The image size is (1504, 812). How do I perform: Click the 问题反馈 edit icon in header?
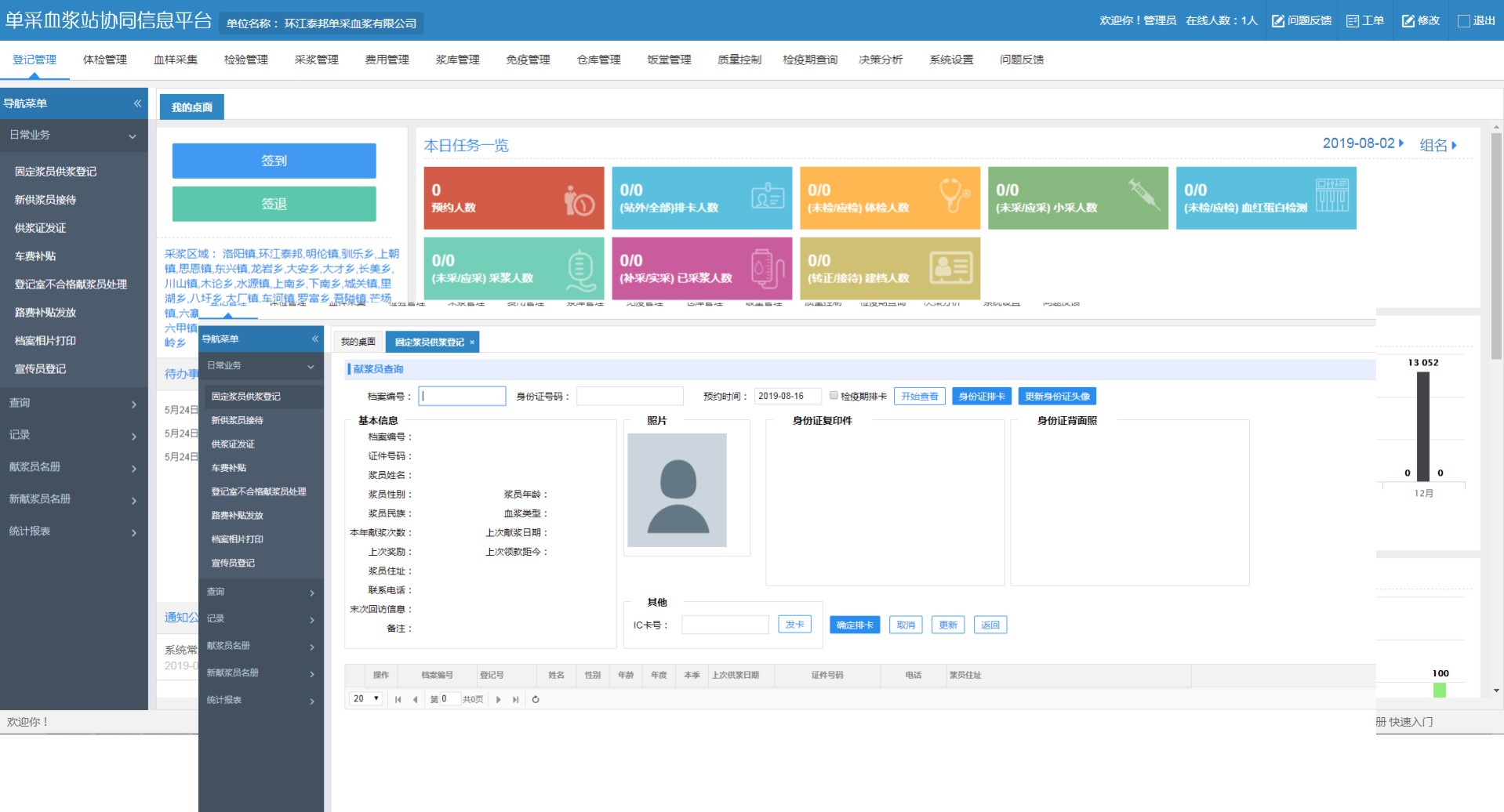point(1278,21)
